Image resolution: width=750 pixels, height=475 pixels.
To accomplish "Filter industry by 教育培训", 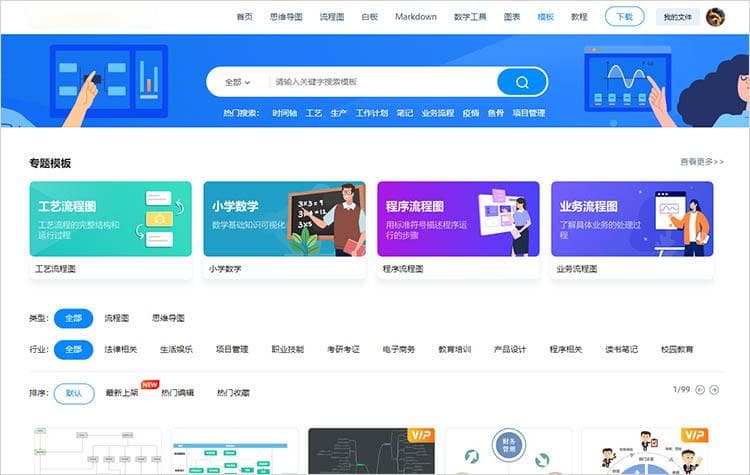I will [x=455, y=349].
